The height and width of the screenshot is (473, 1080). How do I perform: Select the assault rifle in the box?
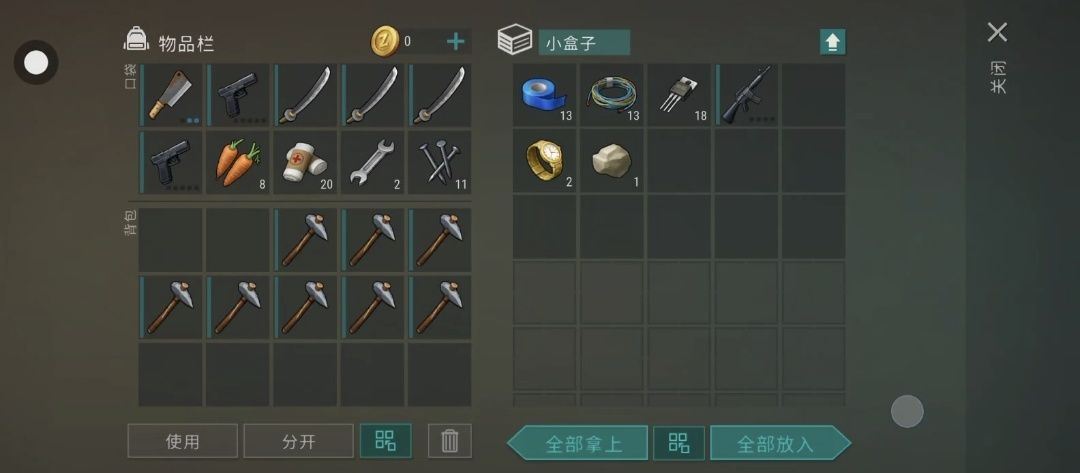coord(746,95)
